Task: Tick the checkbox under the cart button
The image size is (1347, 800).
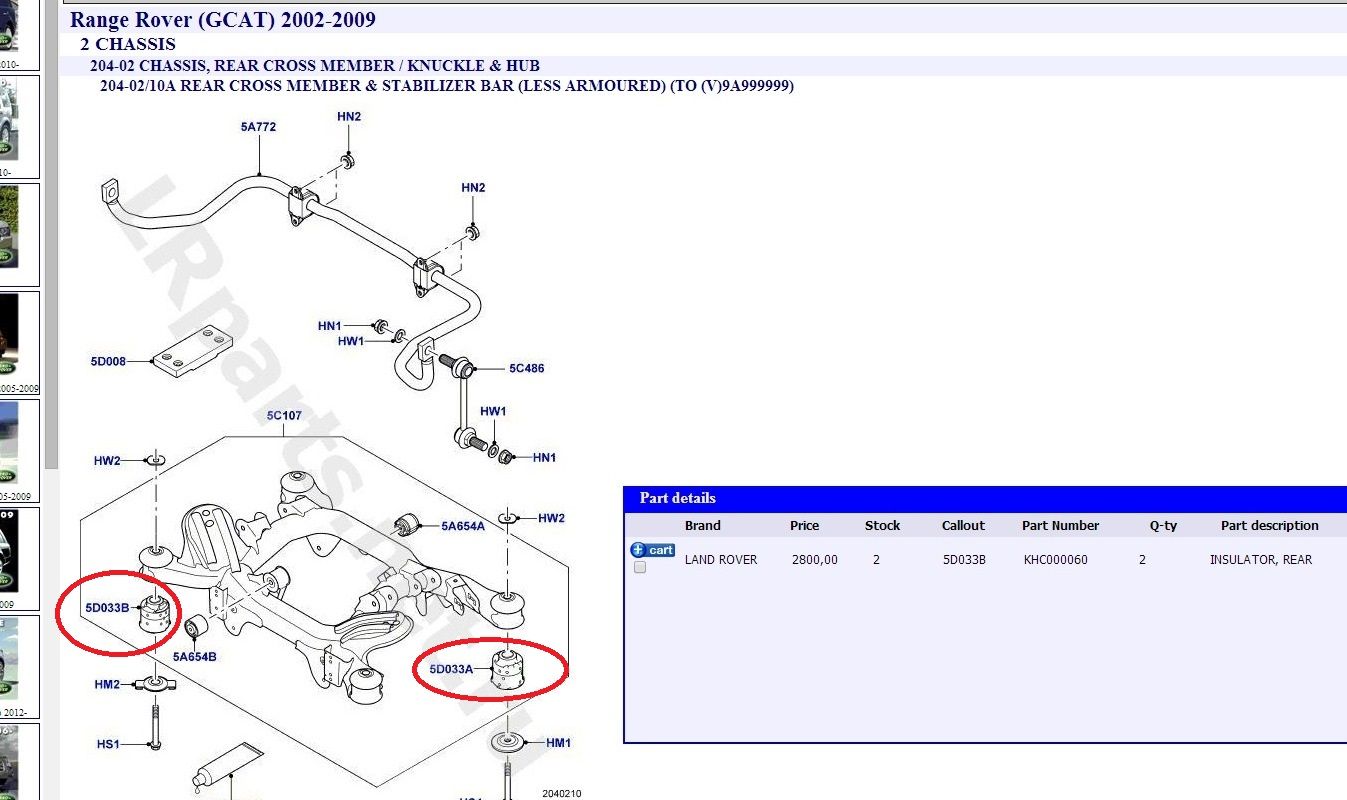Action: pyautogui.click(x=640, y=567)
